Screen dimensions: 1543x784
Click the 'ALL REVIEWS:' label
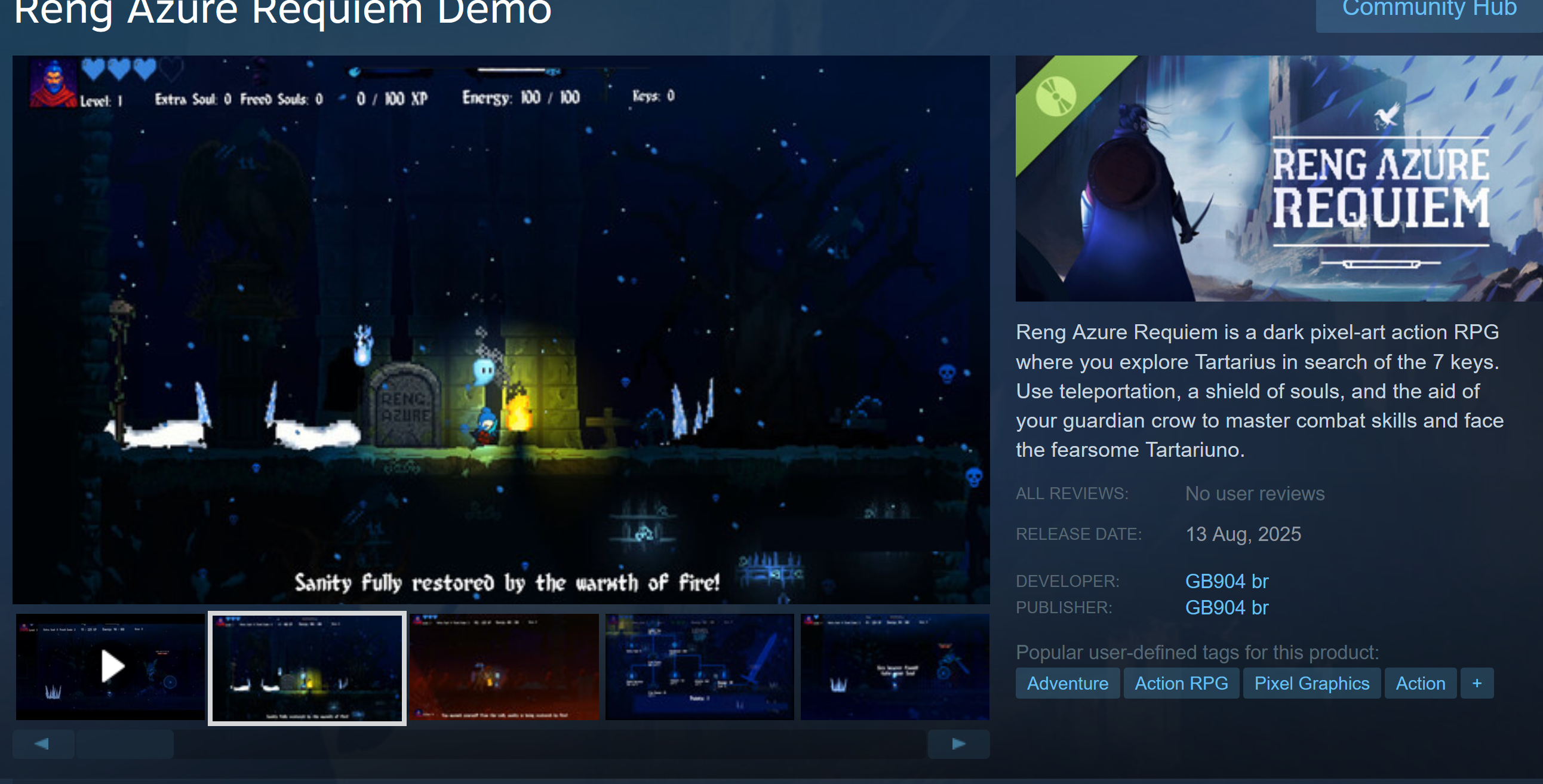point(1072,494)
